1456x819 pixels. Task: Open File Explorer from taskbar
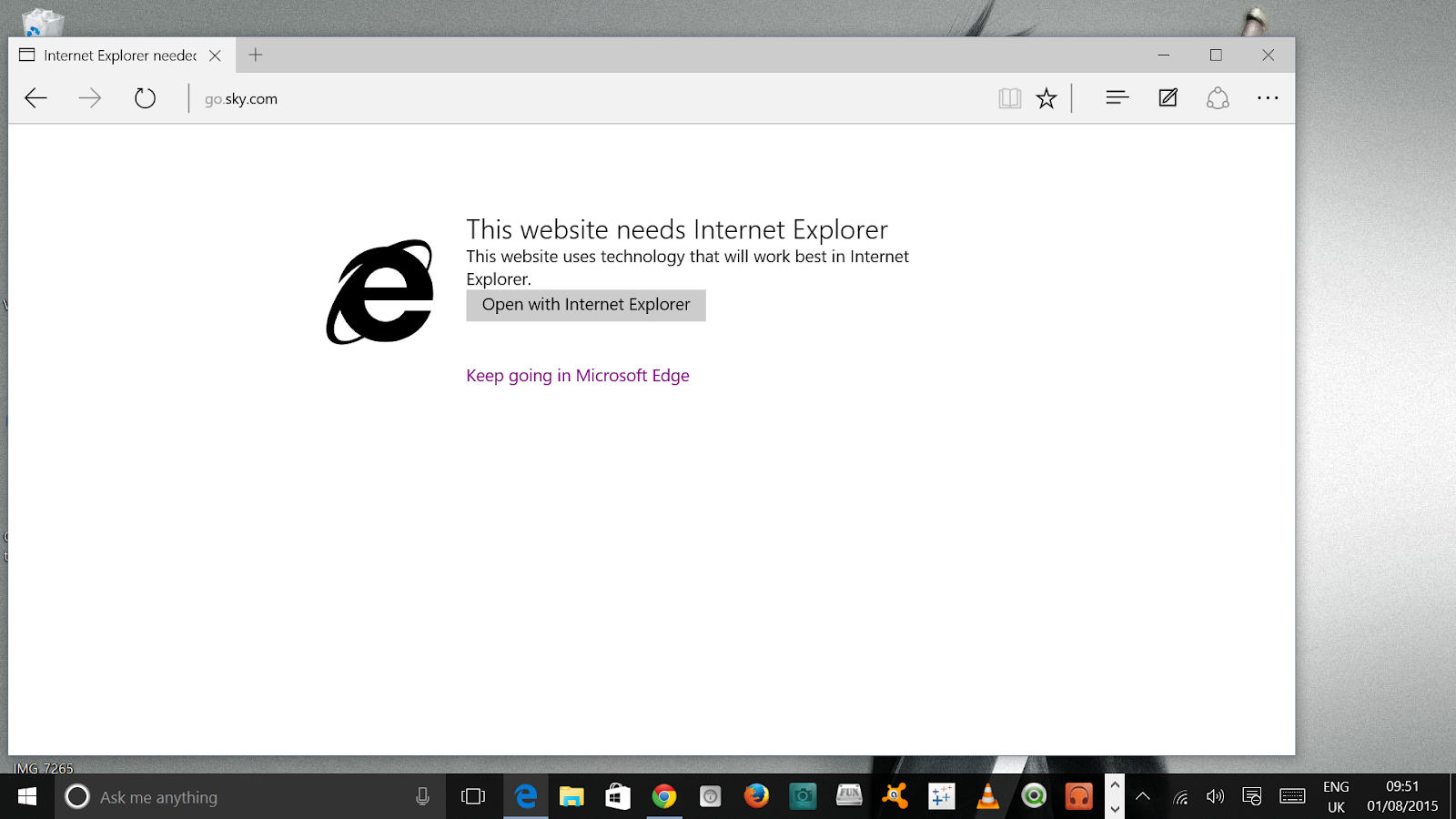(571, 797)
